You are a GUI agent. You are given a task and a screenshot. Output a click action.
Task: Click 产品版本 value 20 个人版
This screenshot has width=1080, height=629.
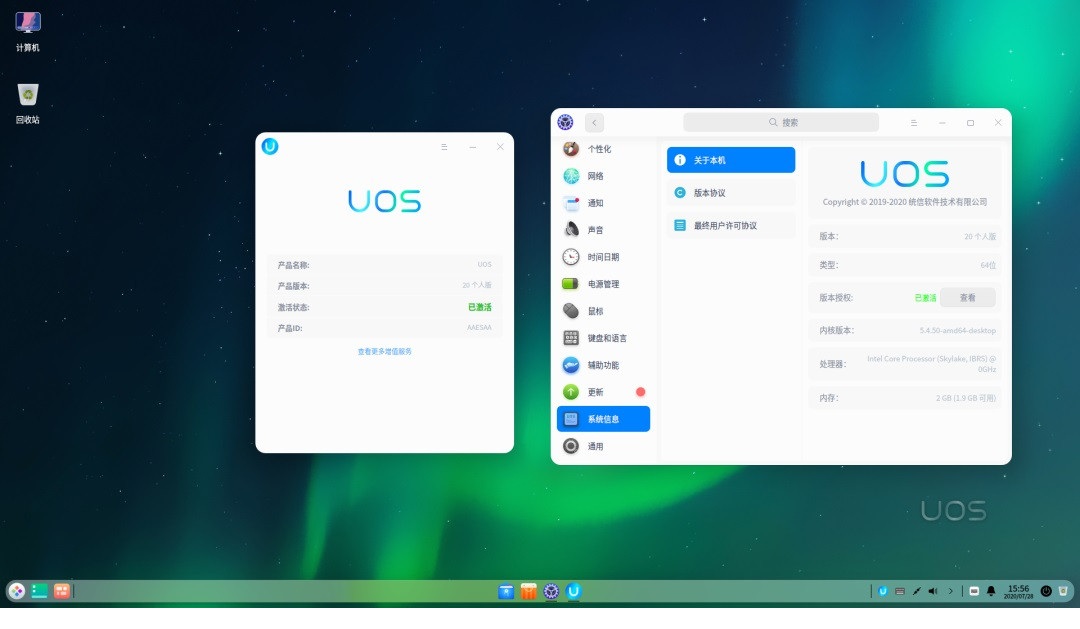(x=477, y=285)
